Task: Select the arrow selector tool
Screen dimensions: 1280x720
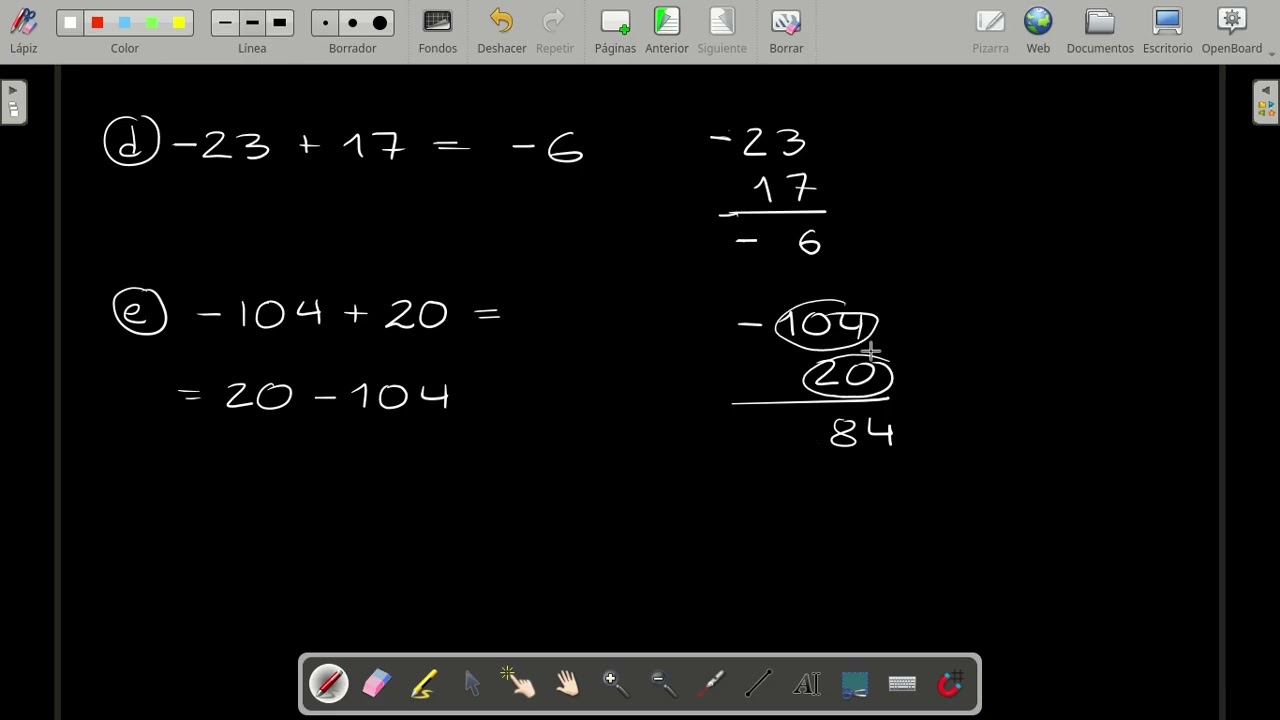Action: (x=472, y=684)
